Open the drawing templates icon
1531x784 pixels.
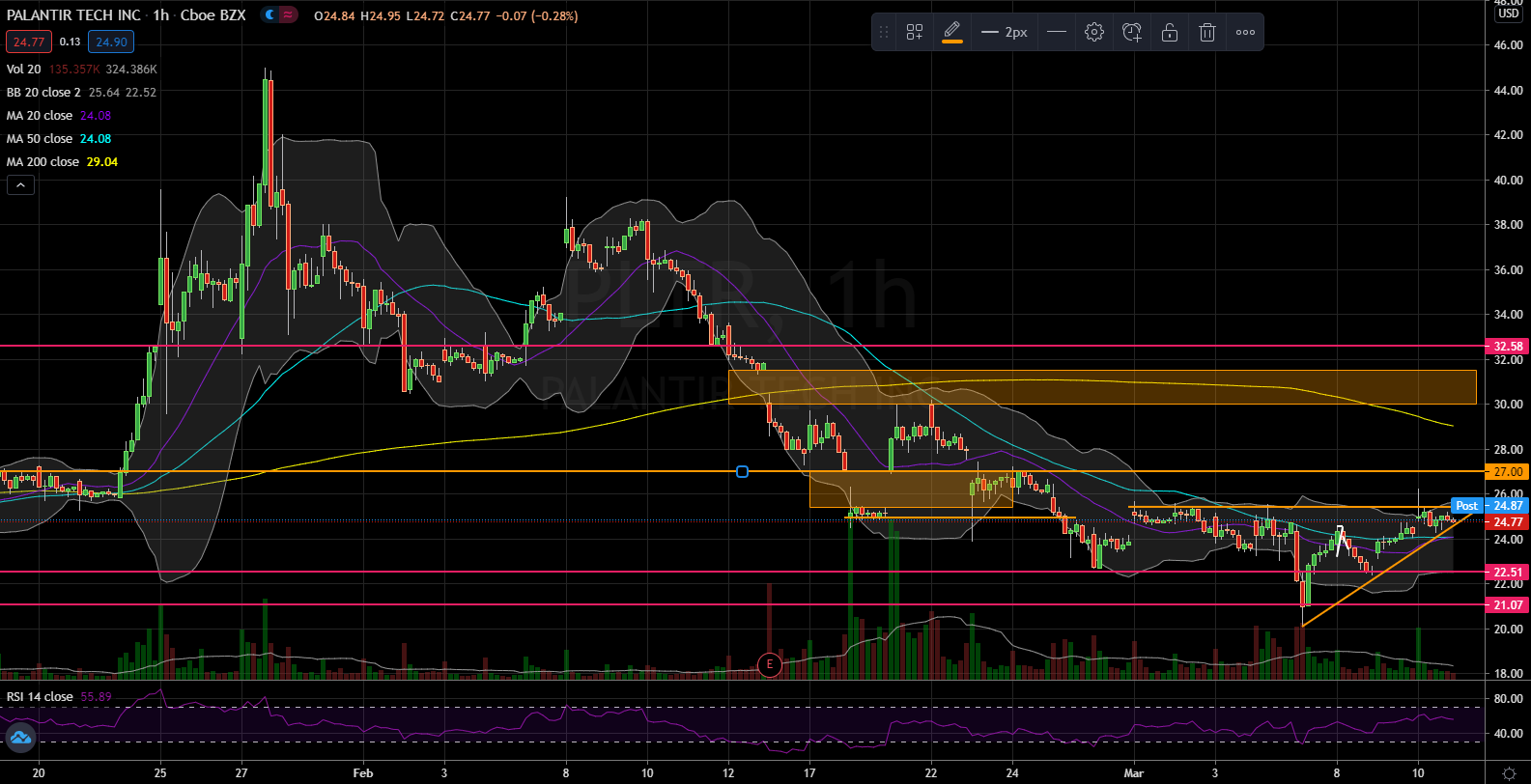(914, 32)
